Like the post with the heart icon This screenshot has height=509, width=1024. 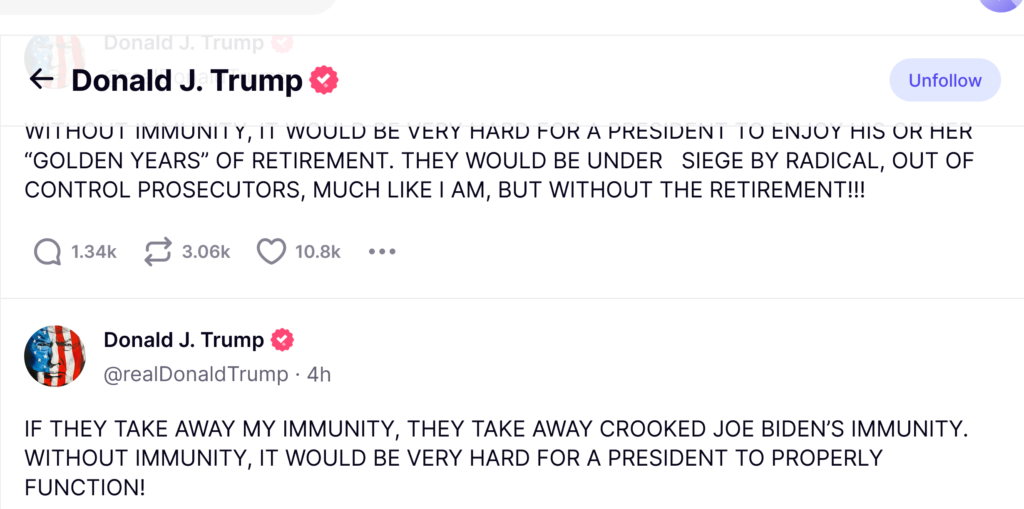271,252
